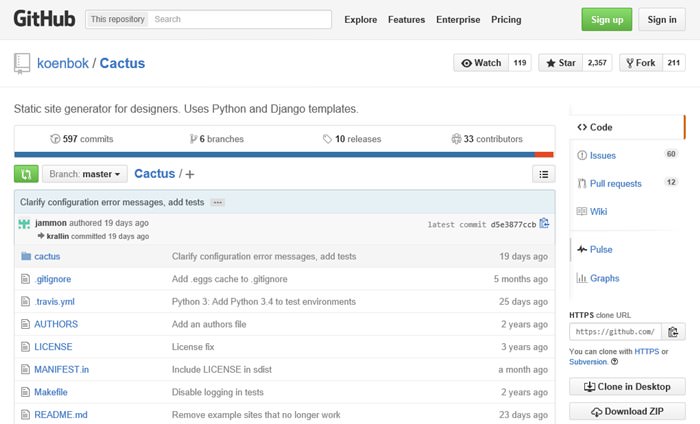
Task: Open the Branch: master dropdown
Action: tap(85, 174)
